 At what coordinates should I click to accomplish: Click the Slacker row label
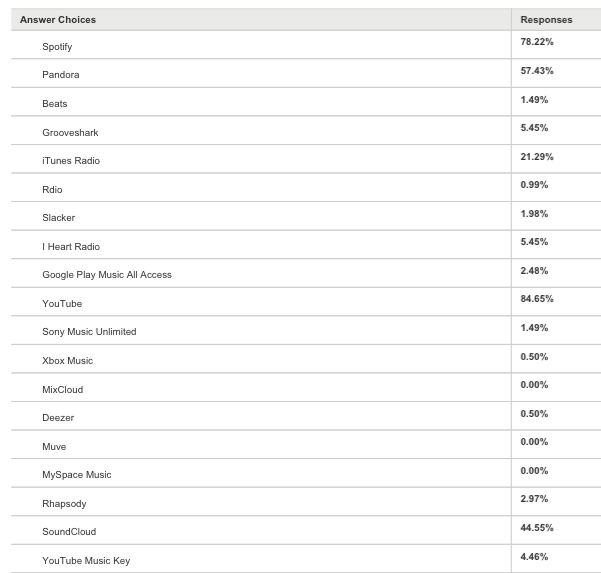click(x=58, y=218)
